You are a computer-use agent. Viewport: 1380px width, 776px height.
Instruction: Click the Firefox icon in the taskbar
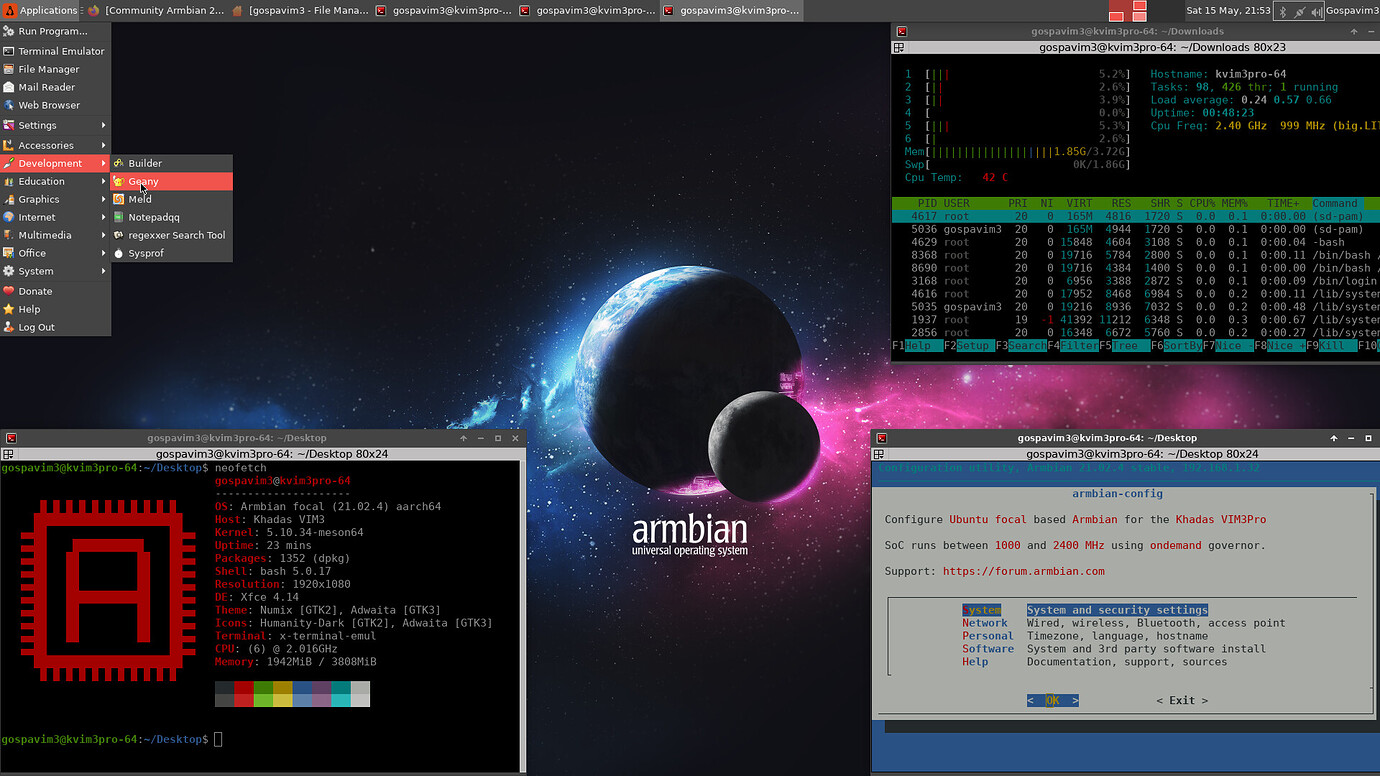94,11
